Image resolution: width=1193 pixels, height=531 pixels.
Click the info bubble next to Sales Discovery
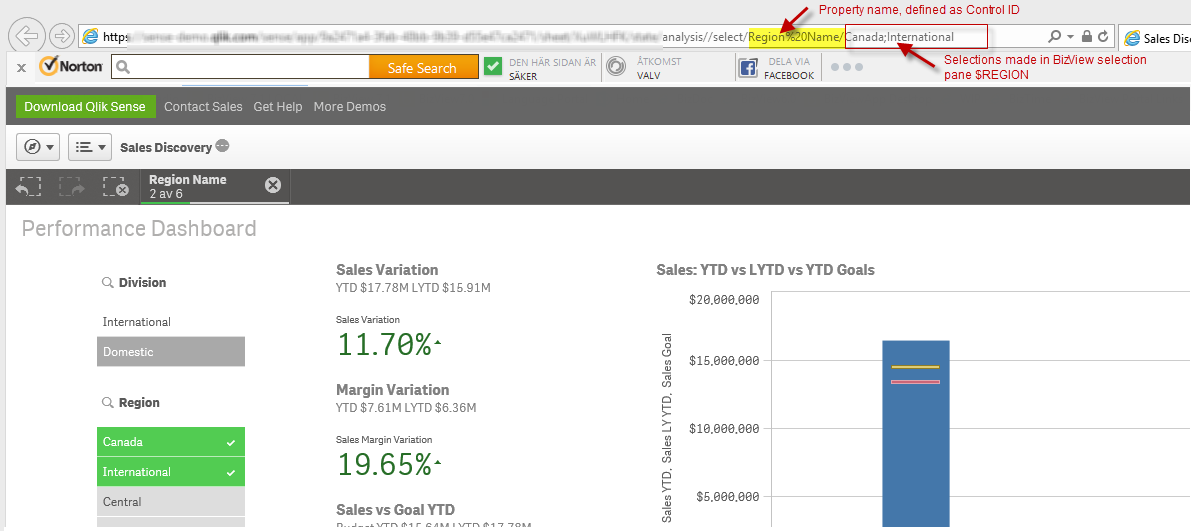point(222,146)
